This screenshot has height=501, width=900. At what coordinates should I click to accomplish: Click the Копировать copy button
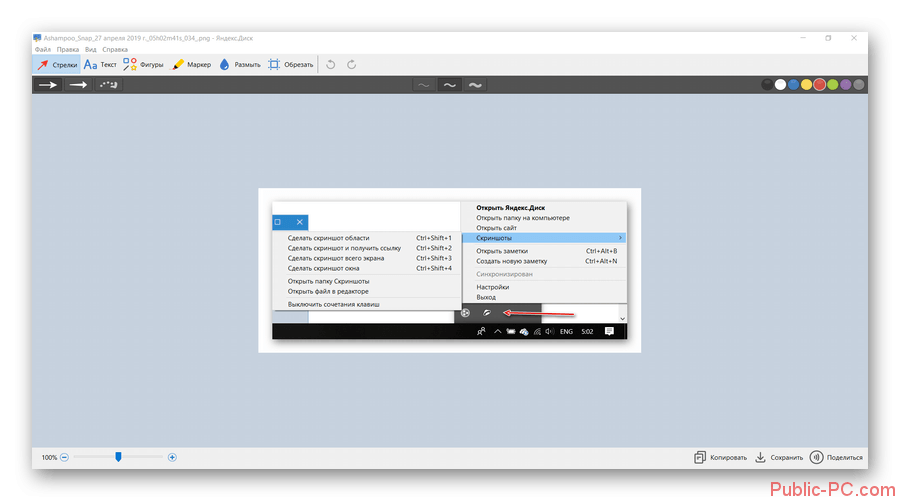720,457
